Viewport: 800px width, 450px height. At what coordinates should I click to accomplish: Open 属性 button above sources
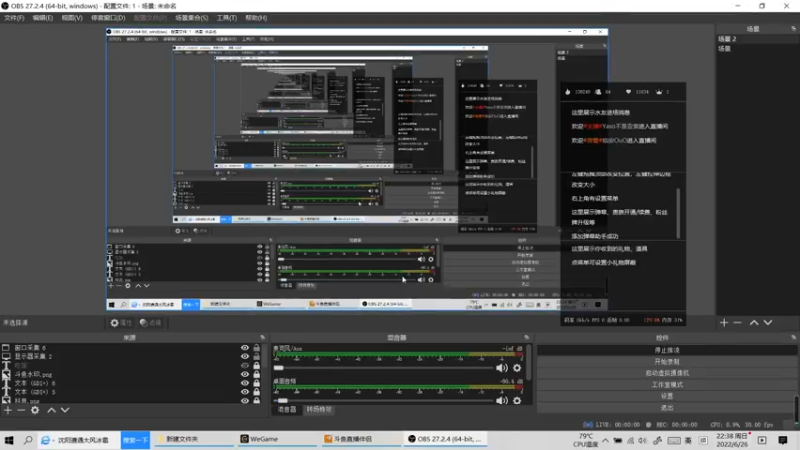[x=121, y=322]
